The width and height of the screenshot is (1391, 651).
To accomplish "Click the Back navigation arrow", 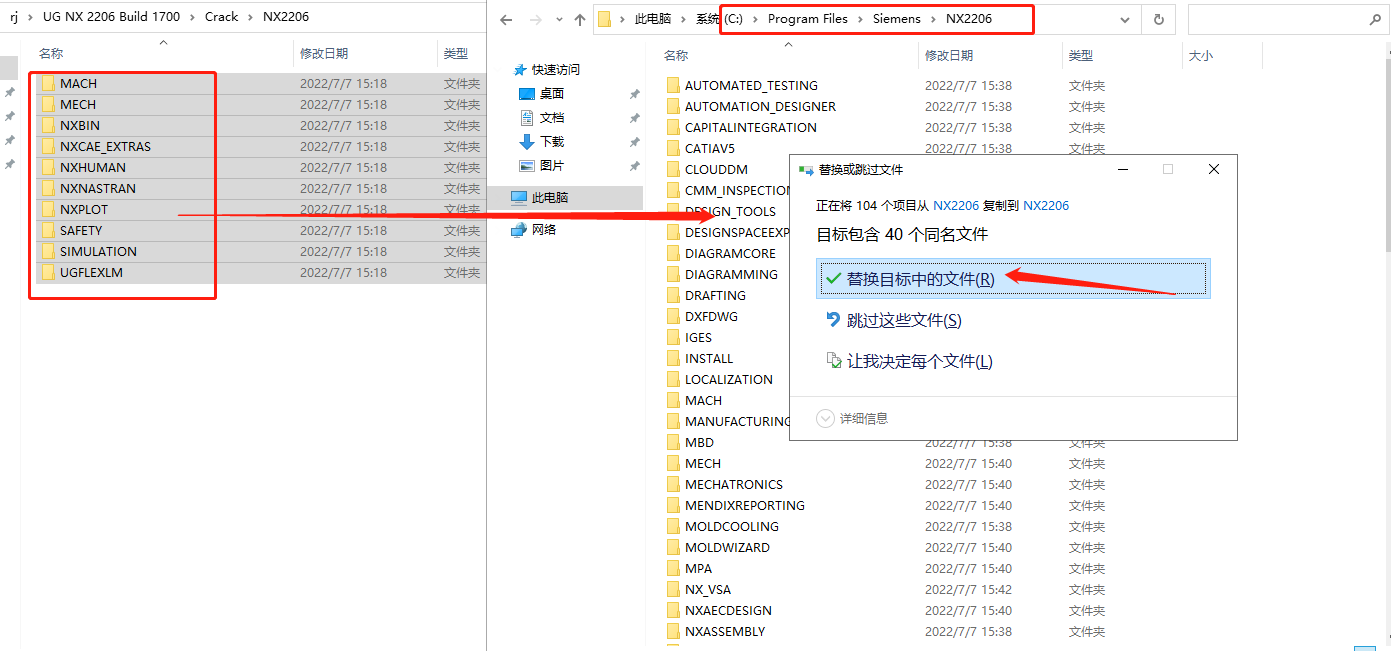I will 506,19.
